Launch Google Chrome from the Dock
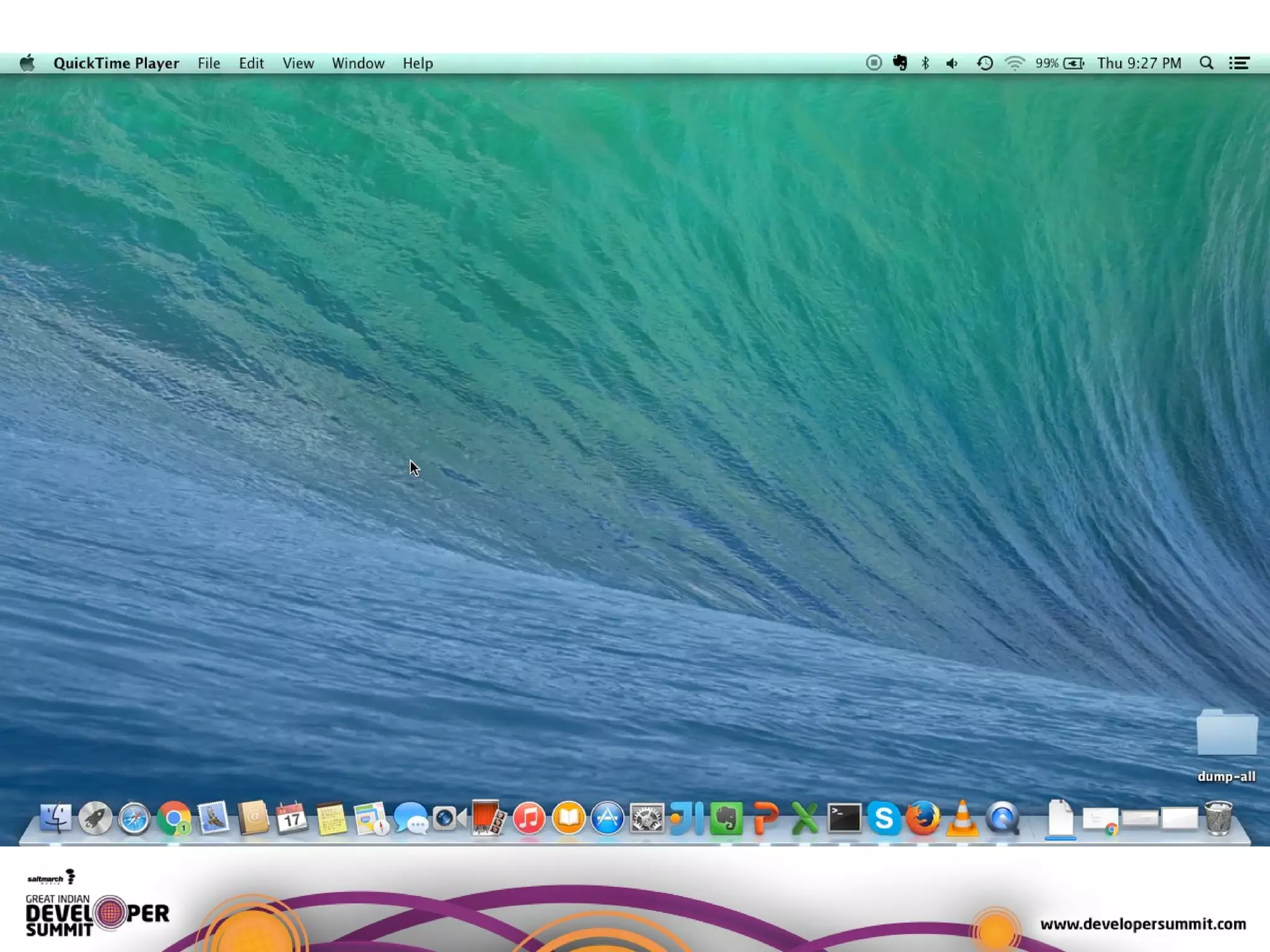This screenshot has width=1270, height=952. coord(174,818)
